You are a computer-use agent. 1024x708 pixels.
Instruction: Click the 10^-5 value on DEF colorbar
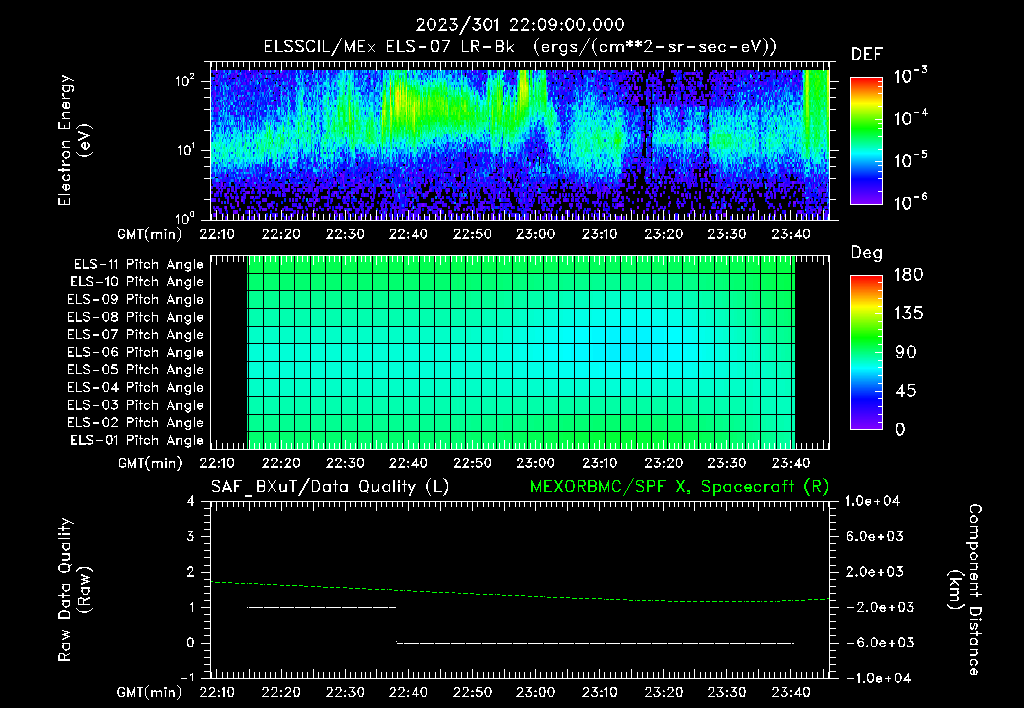coord(910,160)
